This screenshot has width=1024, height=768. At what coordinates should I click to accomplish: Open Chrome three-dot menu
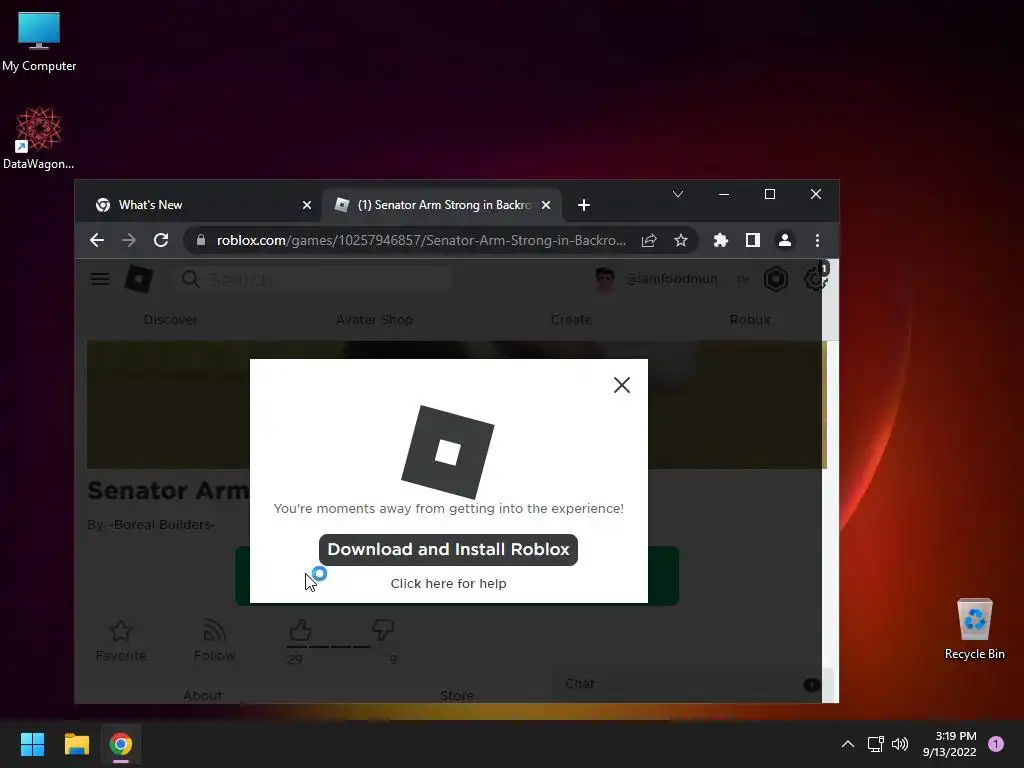(x=817, y=240)
